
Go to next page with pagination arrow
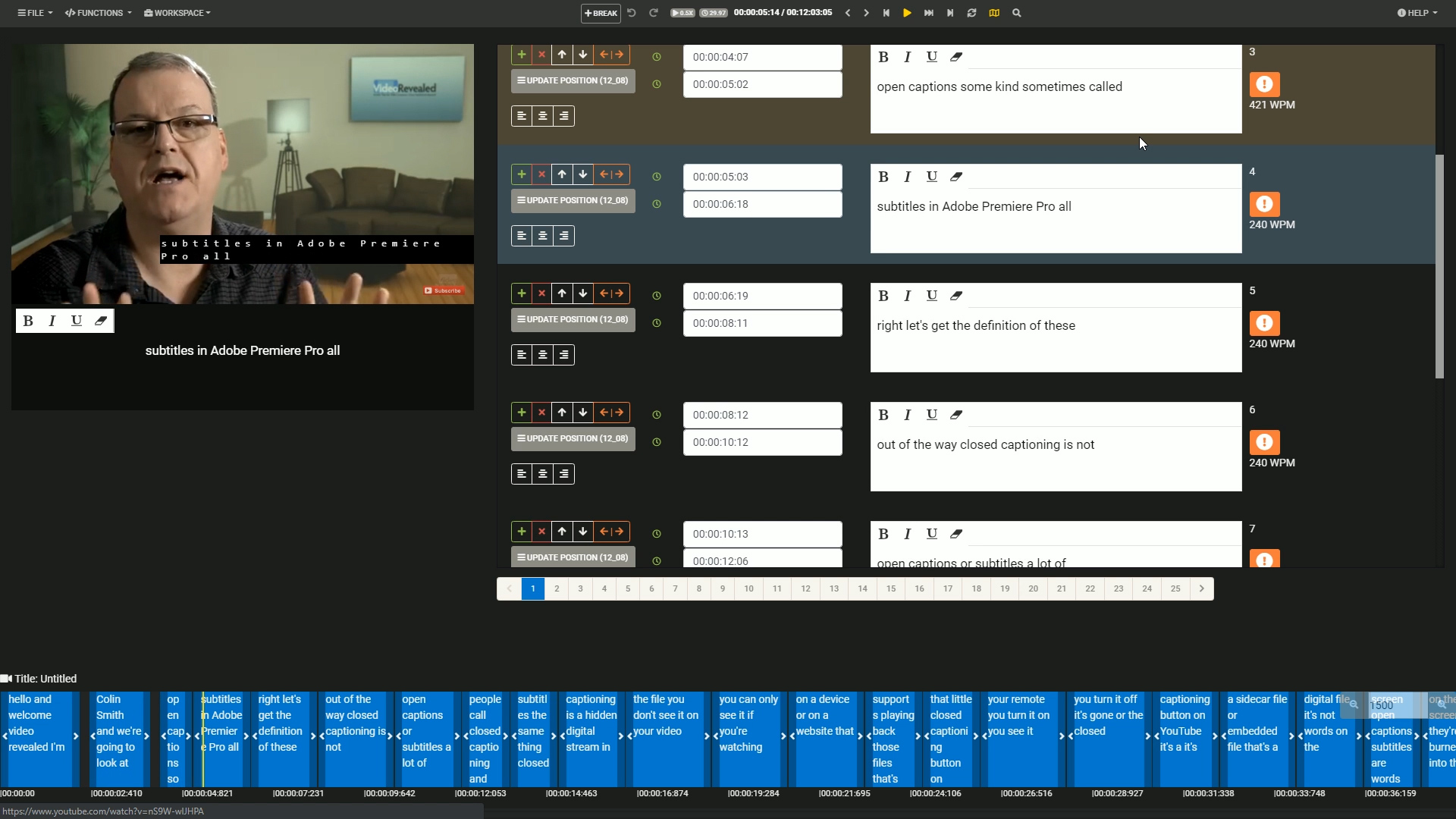[x=1202, y=588]
